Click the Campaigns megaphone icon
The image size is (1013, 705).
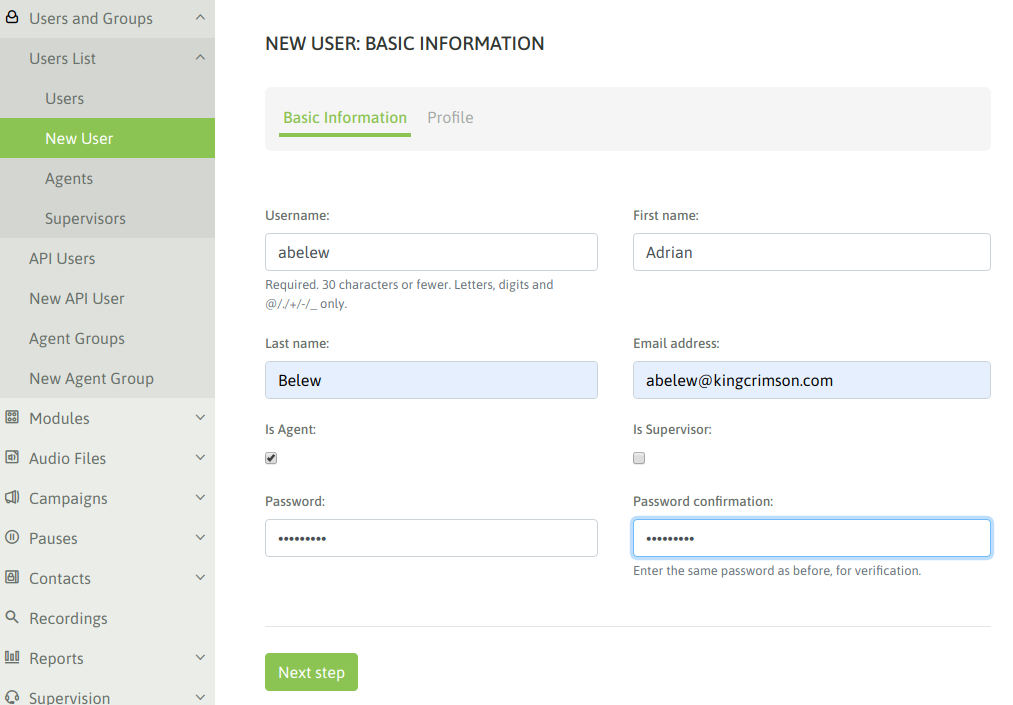coord(12,497)
